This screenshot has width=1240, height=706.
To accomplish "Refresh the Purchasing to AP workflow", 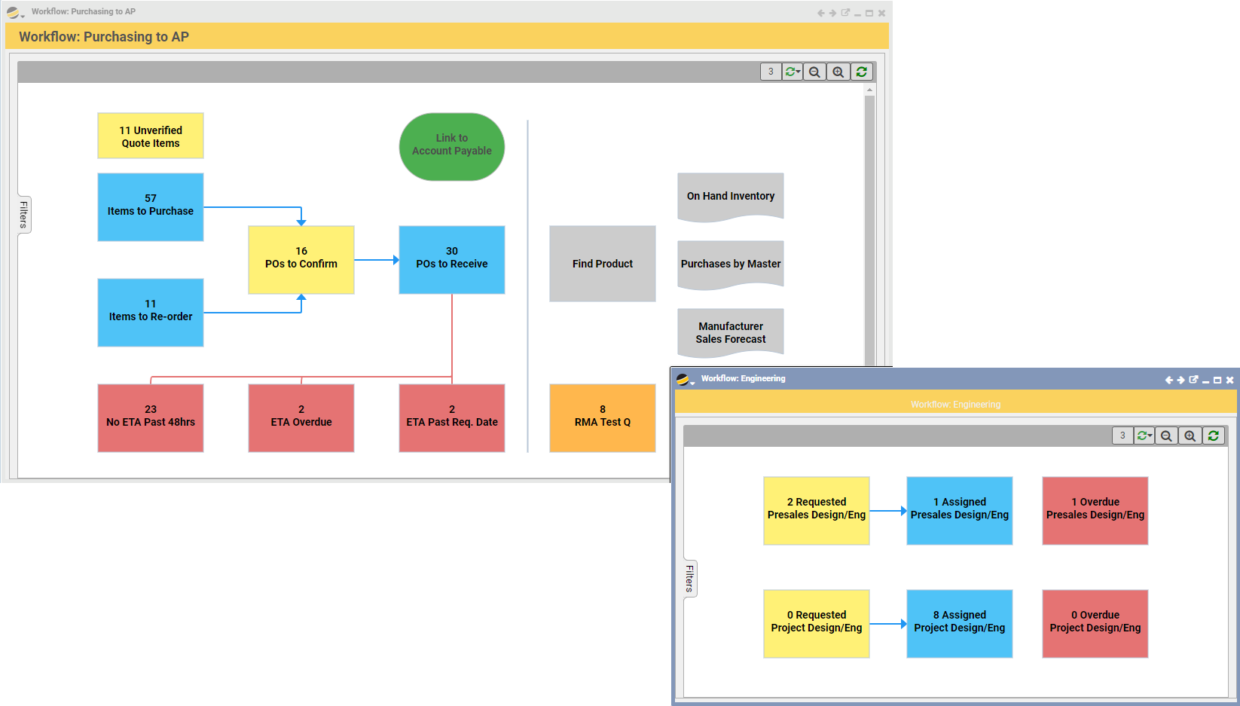I will [861, 71].
